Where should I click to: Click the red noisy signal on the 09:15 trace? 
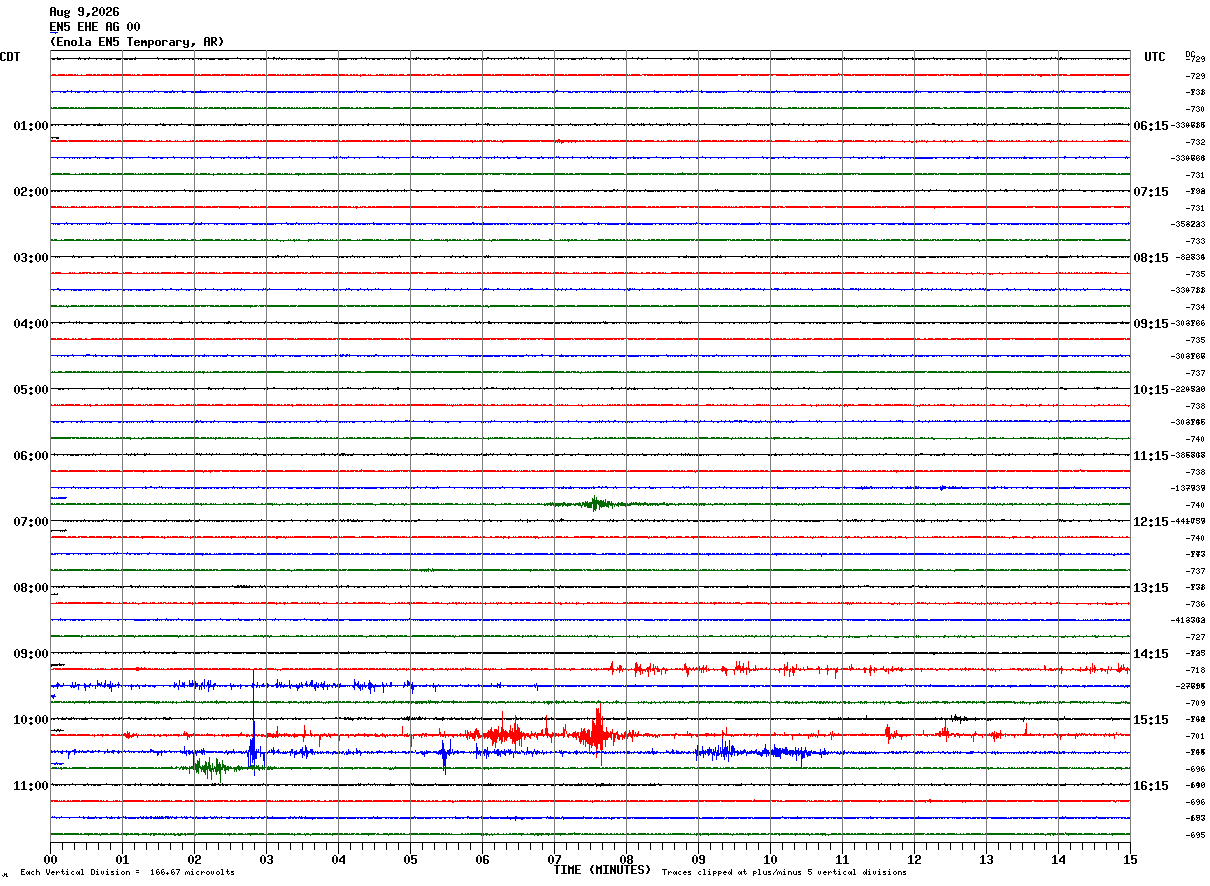pyautogui.click(x=868, y=669)
